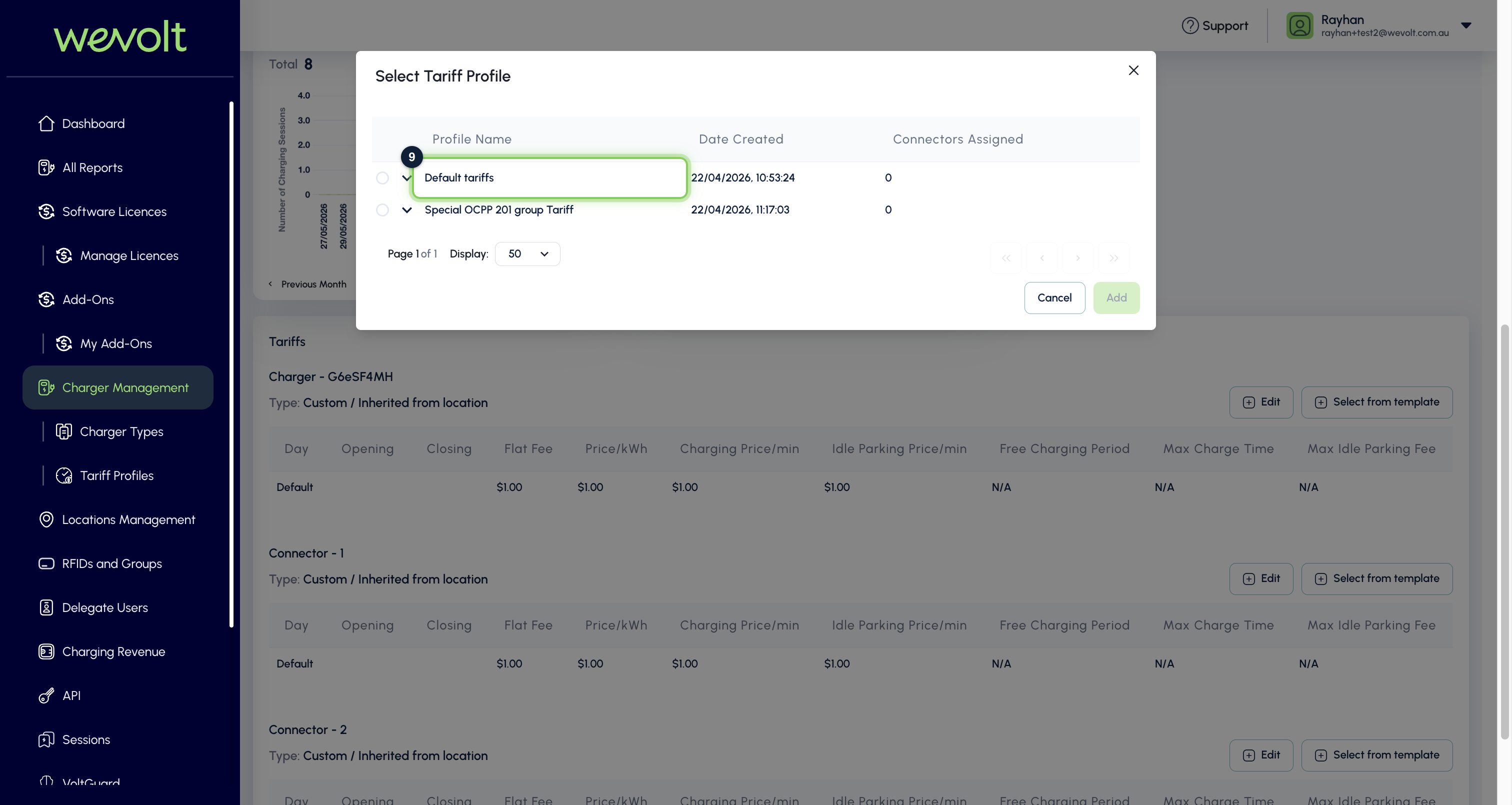Go to next page pagination button
Viewport: 1512px width, 805px height.
pos(1077,258)
